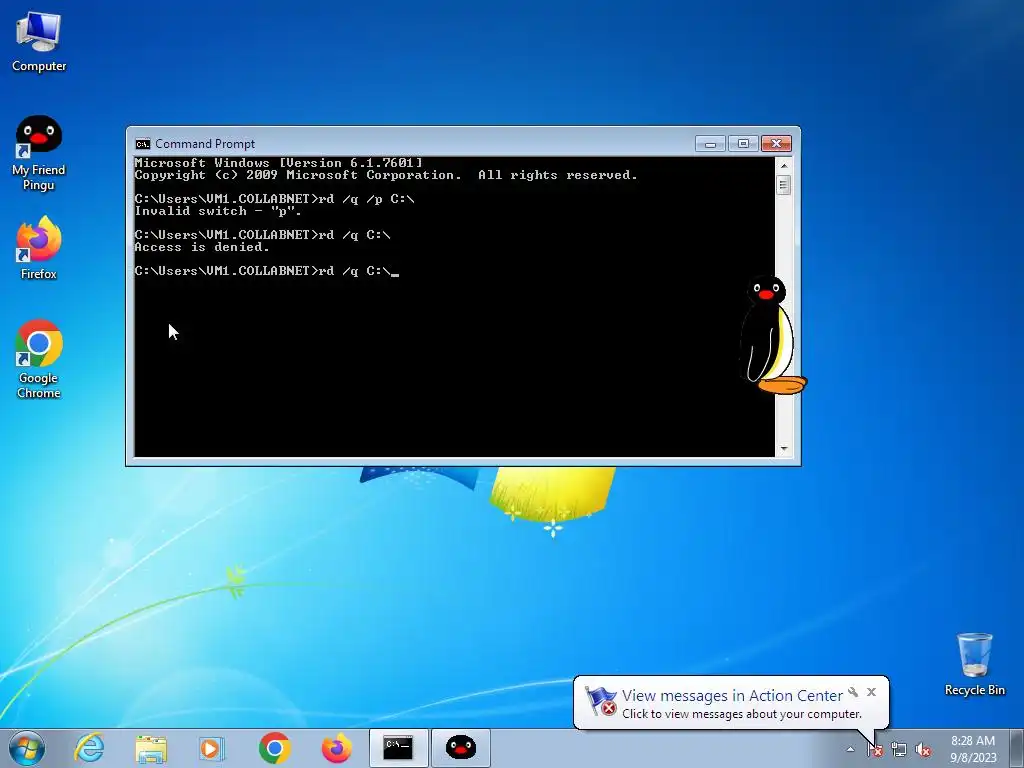Image resolution: width=1024 pixels, height=768 pixels.
Task: Open the network tray icon
Action: (x=899, y=750)
